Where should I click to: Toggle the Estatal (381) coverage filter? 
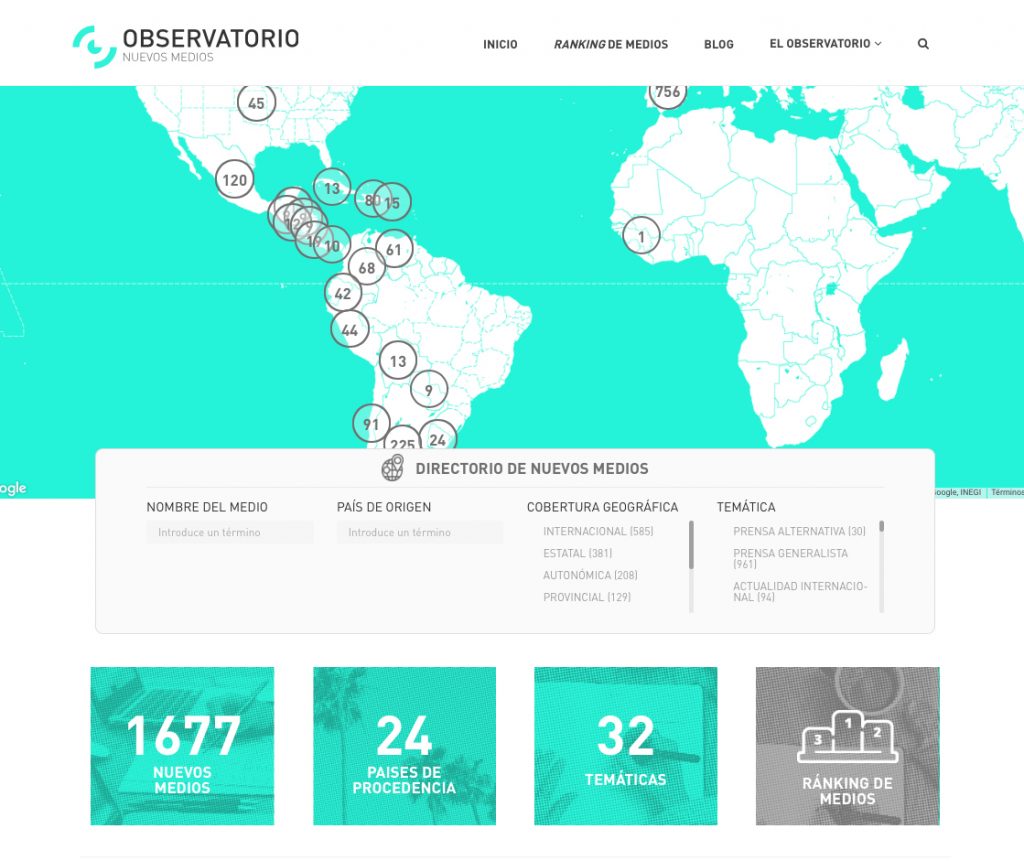(577, 554)
